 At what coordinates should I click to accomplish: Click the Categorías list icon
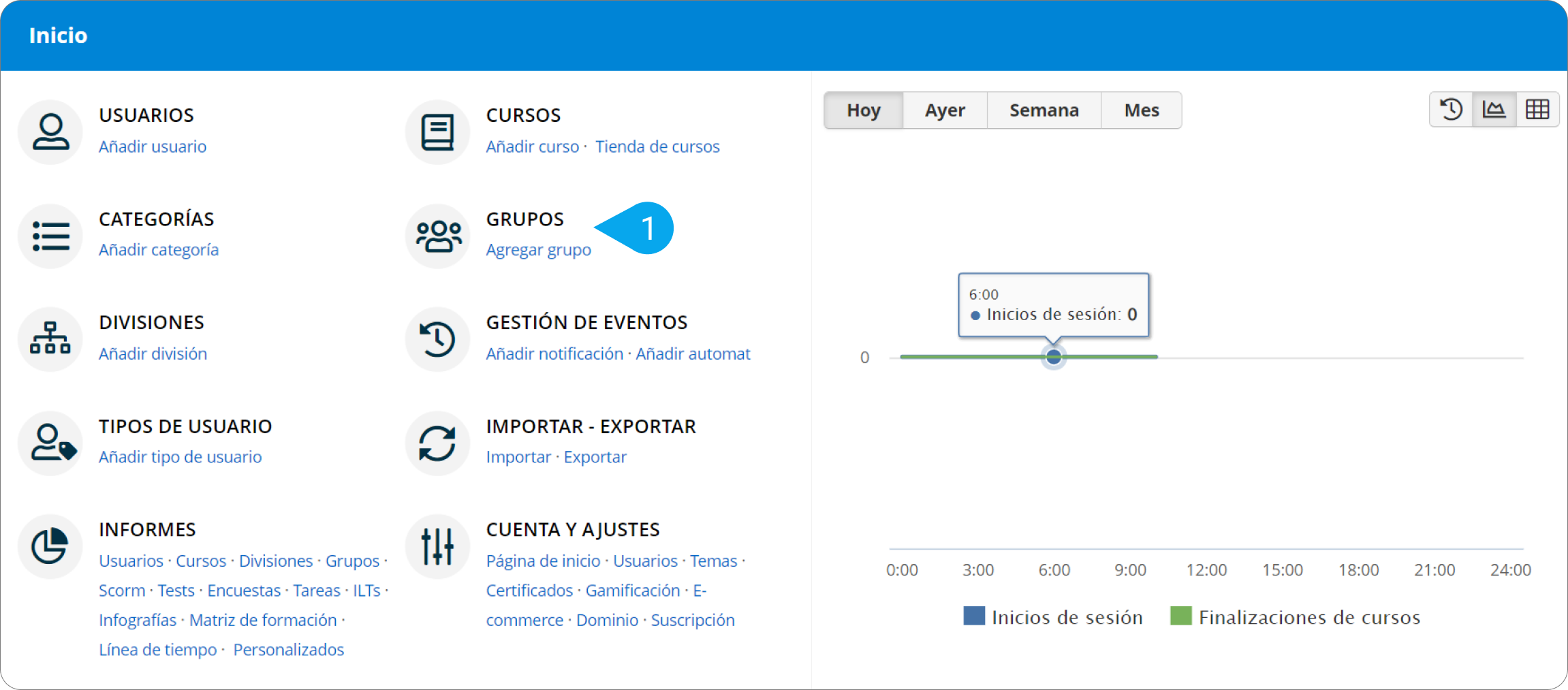coord(50,236)
